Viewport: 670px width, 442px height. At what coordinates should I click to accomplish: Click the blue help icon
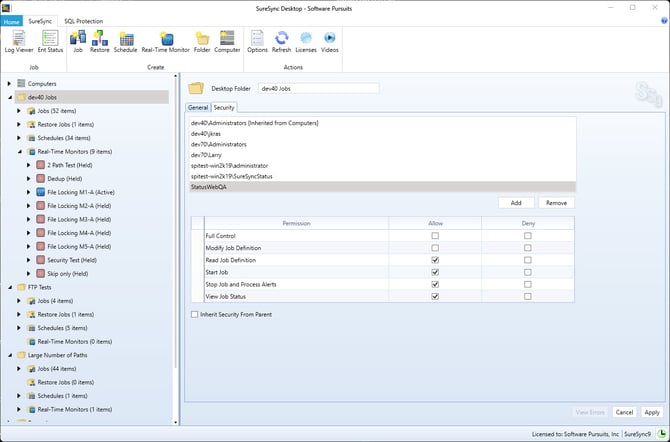(664, 21)
